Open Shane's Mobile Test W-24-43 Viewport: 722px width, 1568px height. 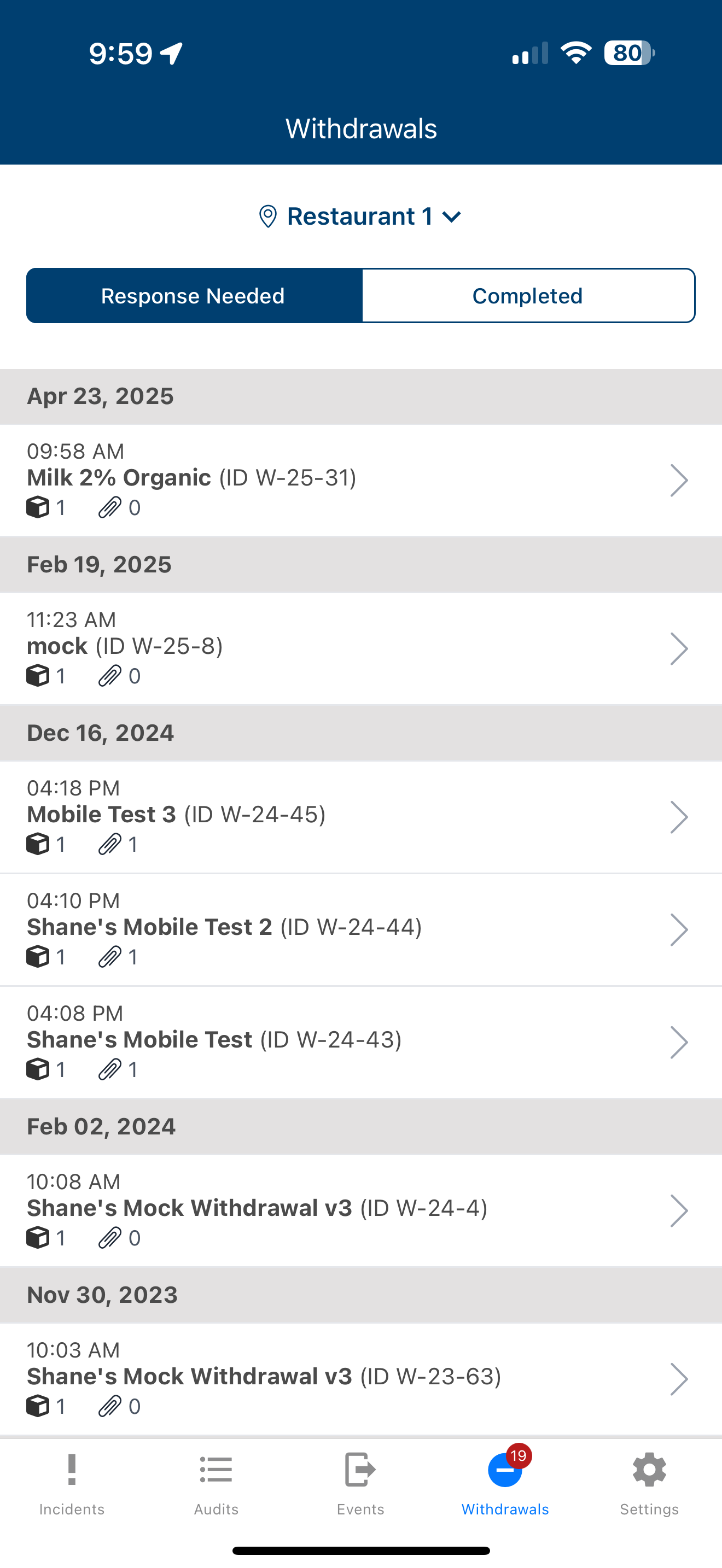(361, 1042)
